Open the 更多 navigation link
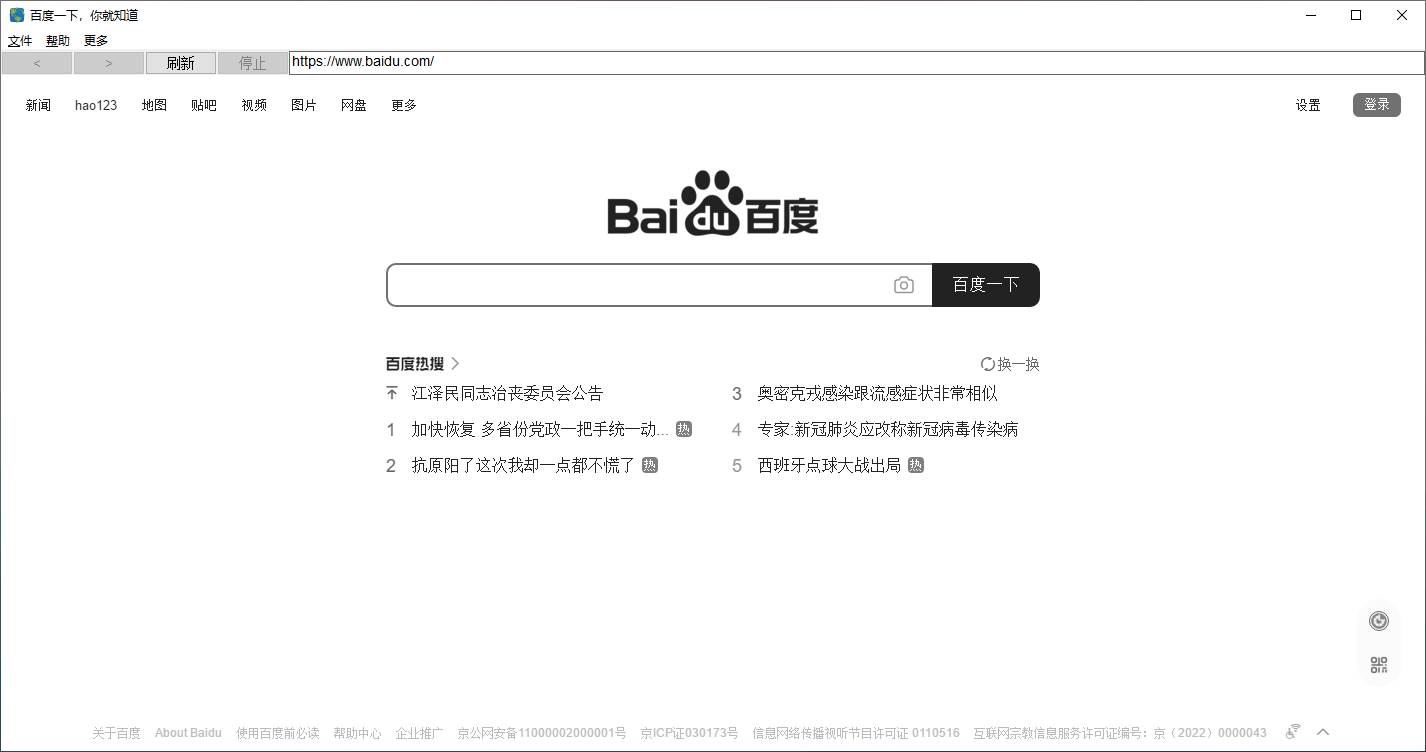Image resolution: width=1426 pixels, height=752 pixels. click(x=404, y=105)
